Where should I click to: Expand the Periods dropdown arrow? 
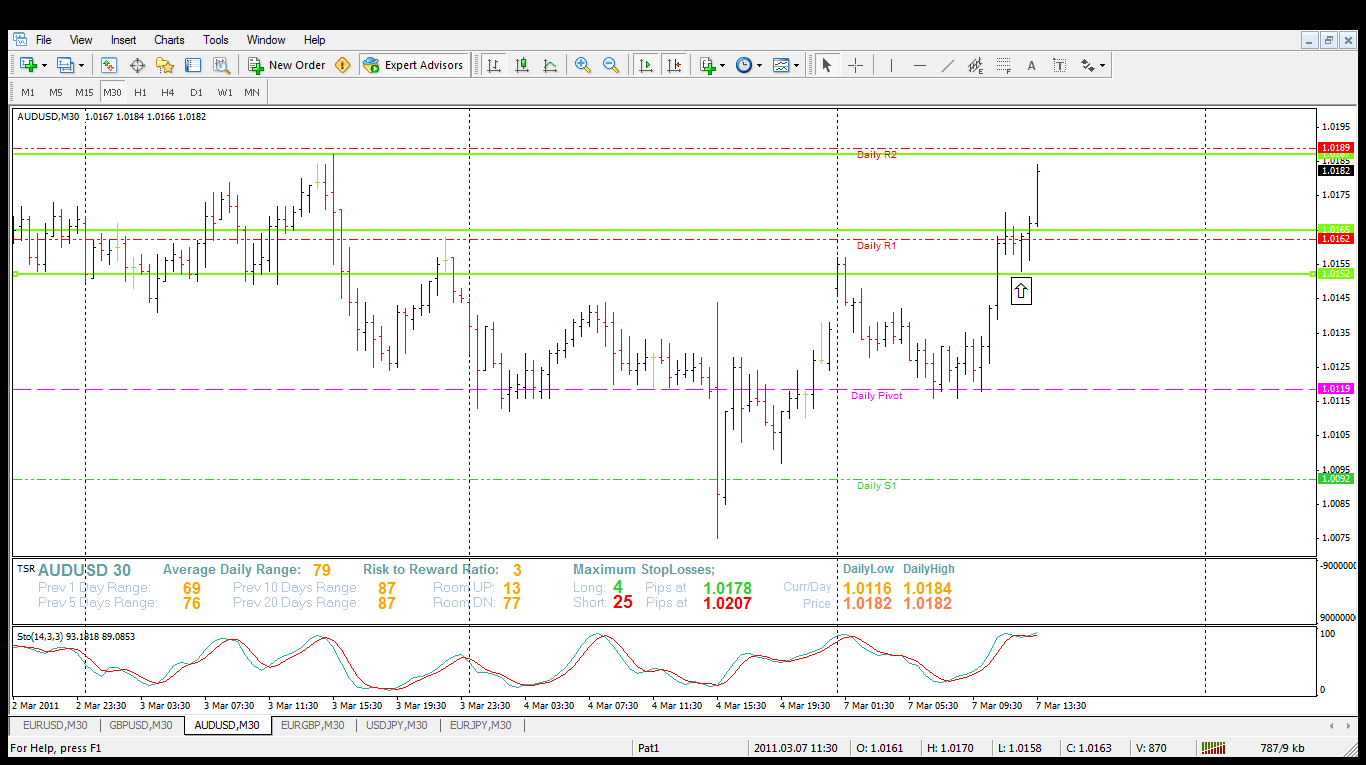click(760, 65)
